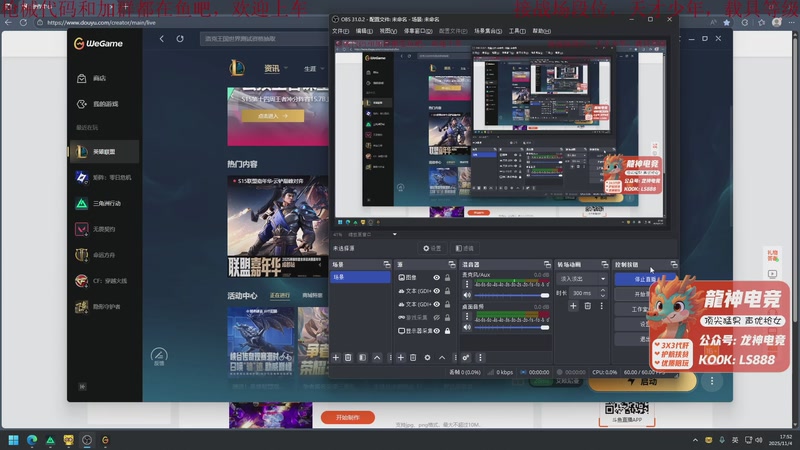Viewport: 800px width, 450px height.
Task: Delete the transition in OBS 转场动画 dock
Action: 588,306
